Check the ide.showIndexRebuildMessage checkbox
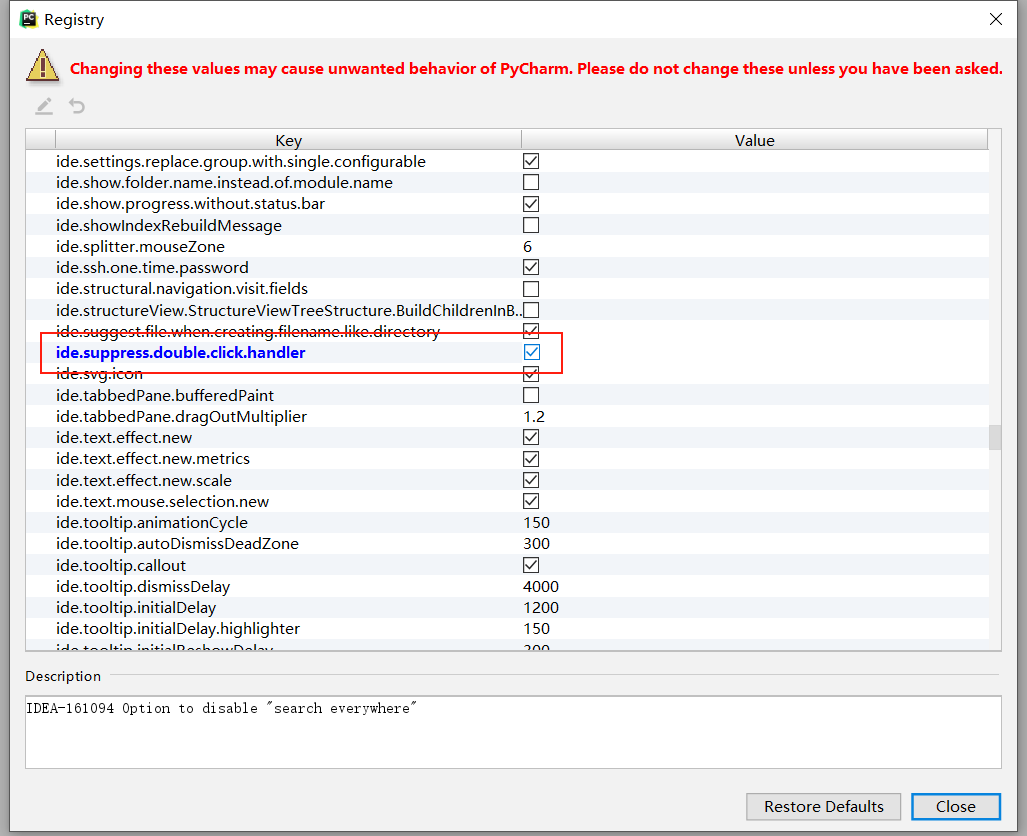 tap(531, 225)
